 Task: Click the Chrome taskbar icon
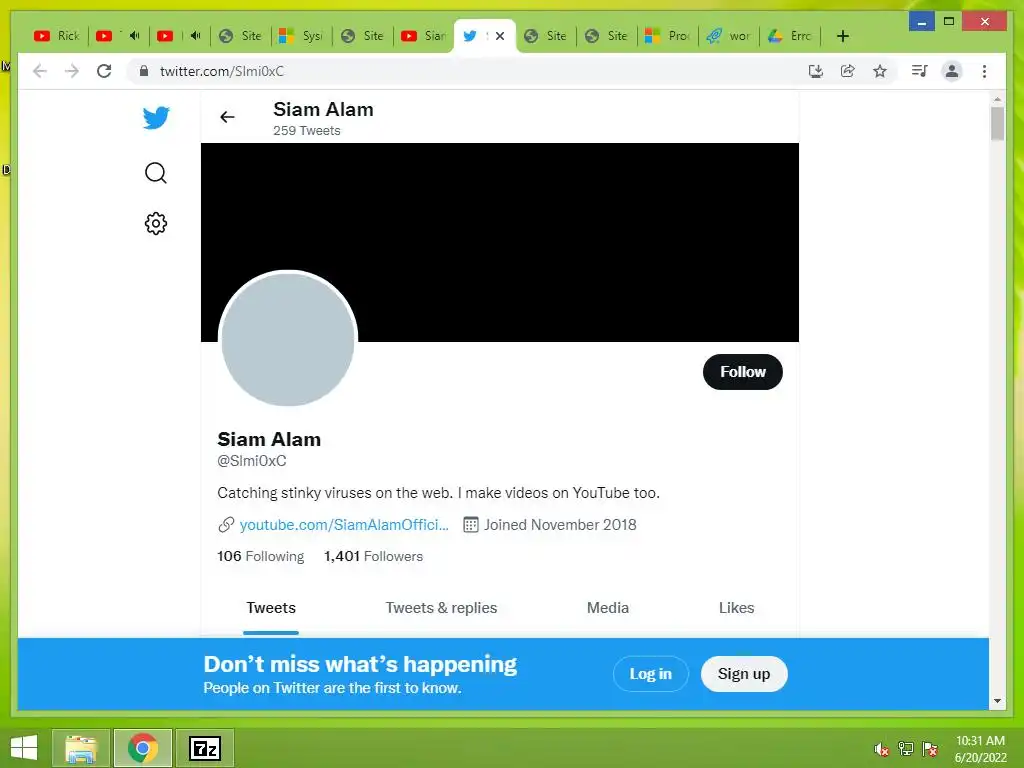click(x=143, y=748)
